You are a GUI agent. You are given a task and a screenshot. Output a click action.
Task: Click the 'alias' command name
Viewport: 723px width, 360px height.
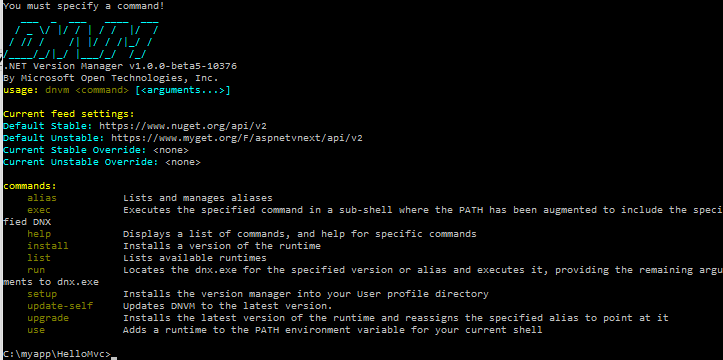click(x=42, y=198)
